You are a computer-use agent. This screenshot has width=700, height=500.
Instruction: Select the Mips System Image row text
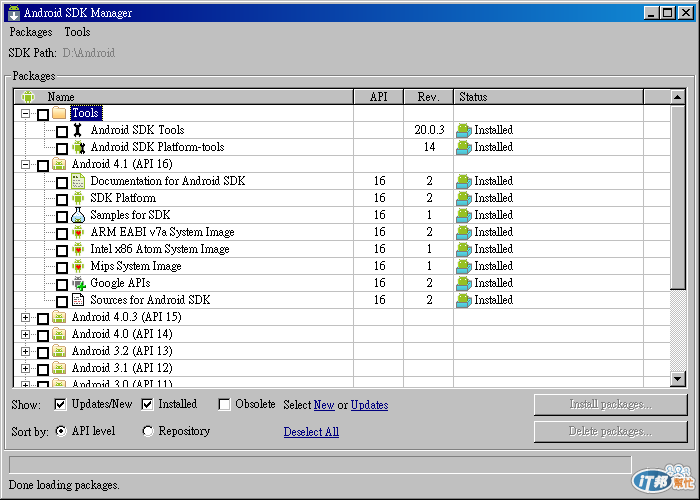(136, 266)
